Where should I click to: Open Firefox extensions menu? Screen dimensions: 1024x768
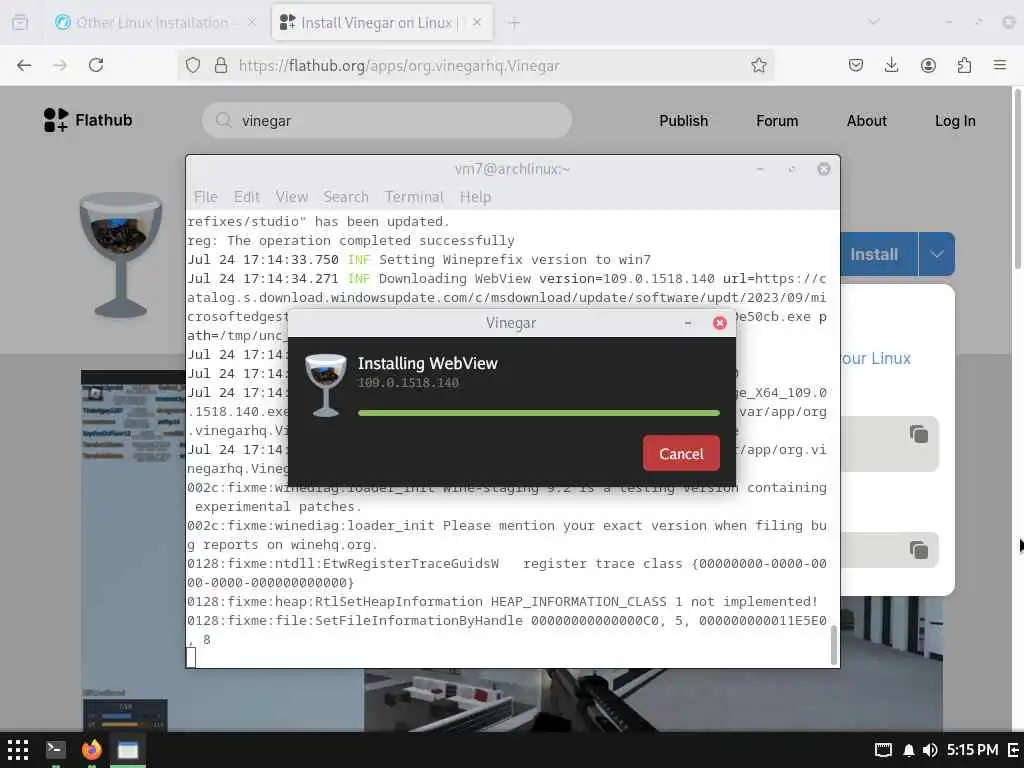pos(964,65)
